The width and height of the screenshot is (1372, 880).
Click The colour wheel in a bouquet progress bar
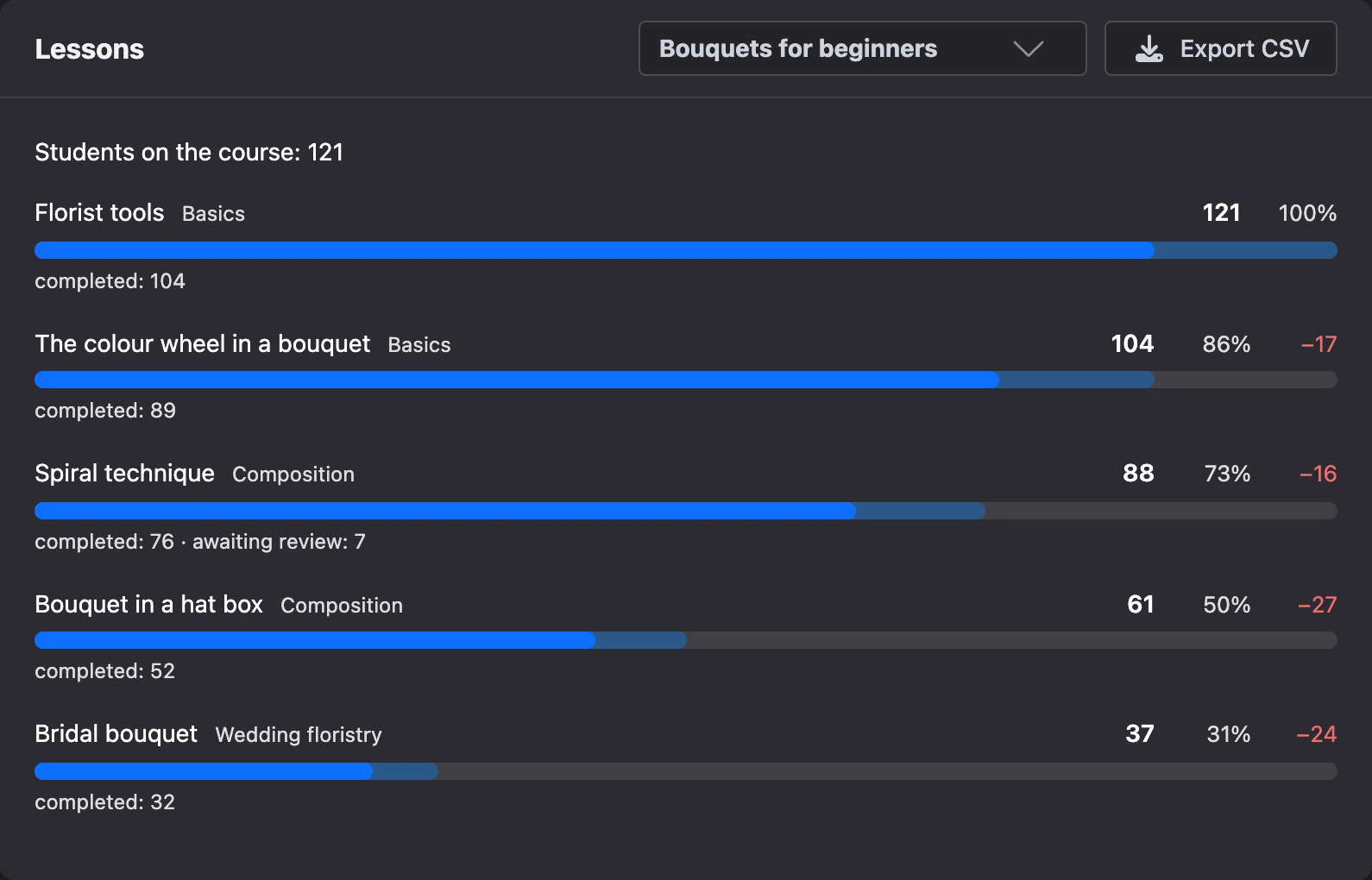(x=685, y=380)
